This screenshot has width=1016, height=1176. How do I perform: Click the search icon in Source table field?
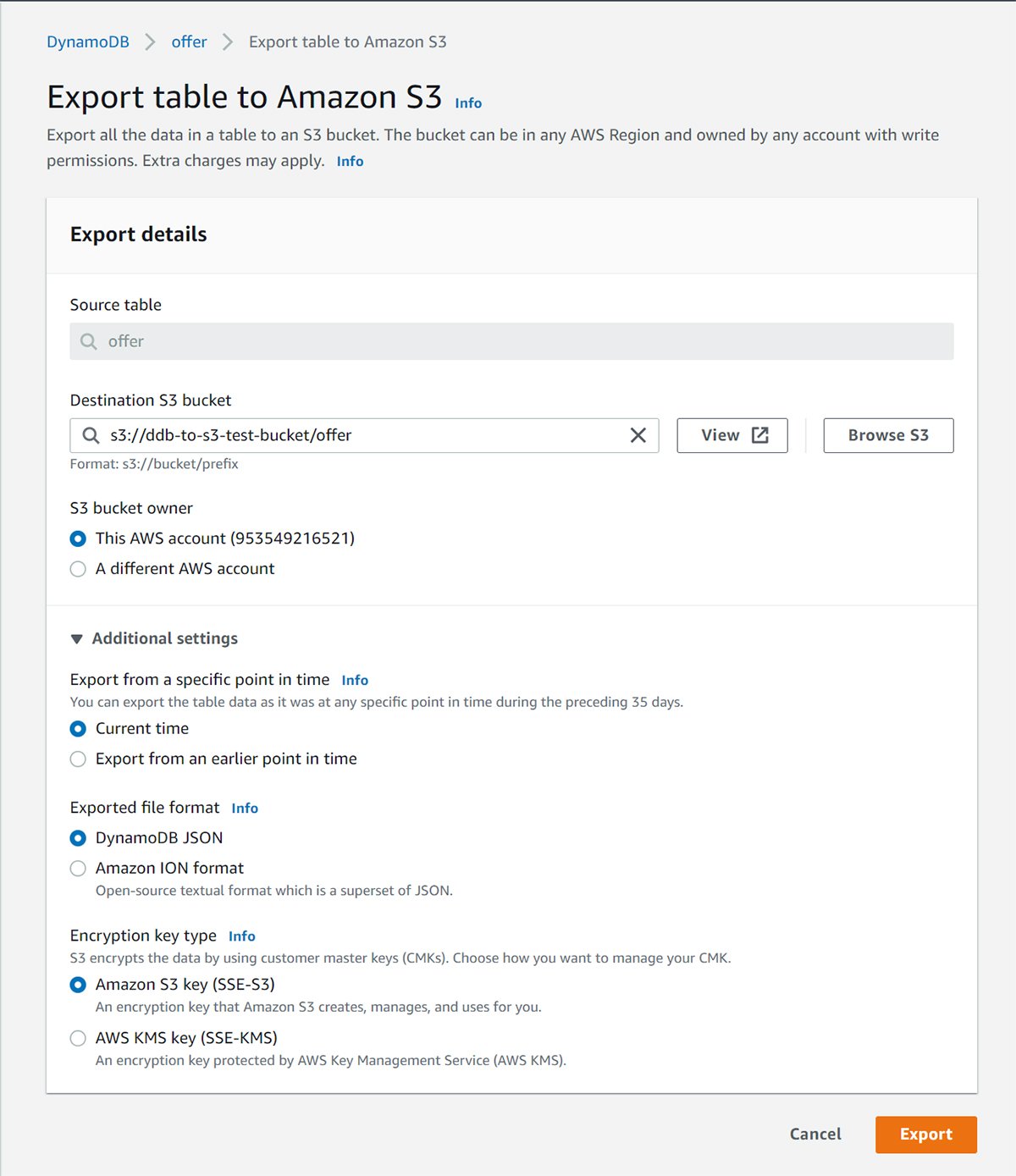[x=88, y=341]
